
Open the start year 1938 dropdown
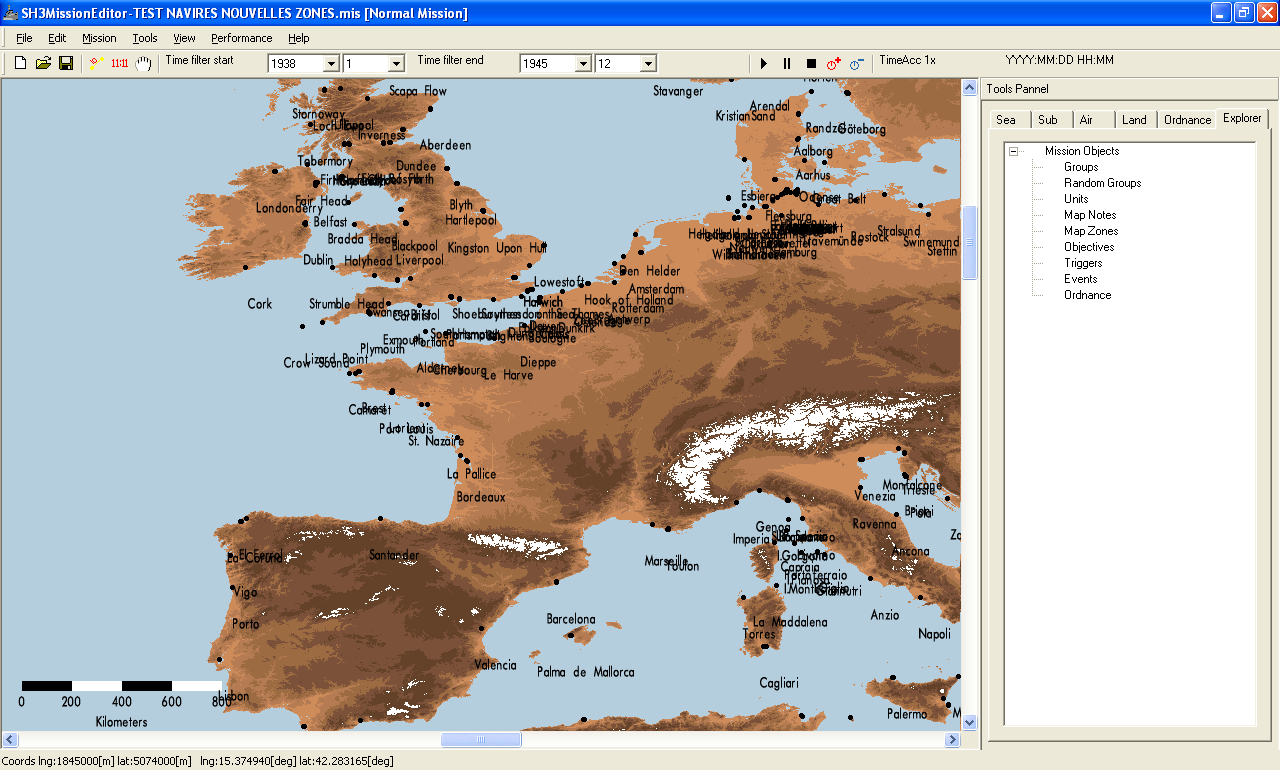[331, 64]
